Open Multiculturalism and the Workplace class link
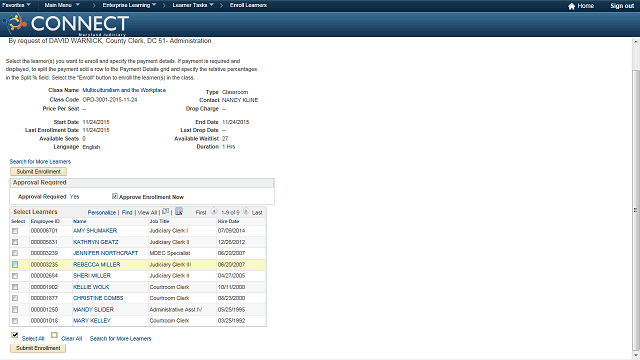 (124, 90)
